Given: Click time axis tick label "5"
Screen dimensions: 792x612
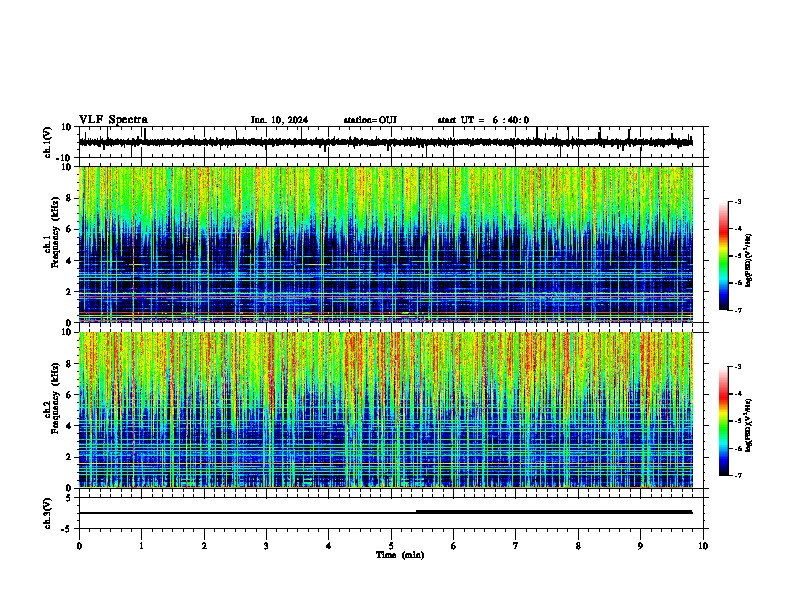Looking at the screenshot, I should pos(391,546).
